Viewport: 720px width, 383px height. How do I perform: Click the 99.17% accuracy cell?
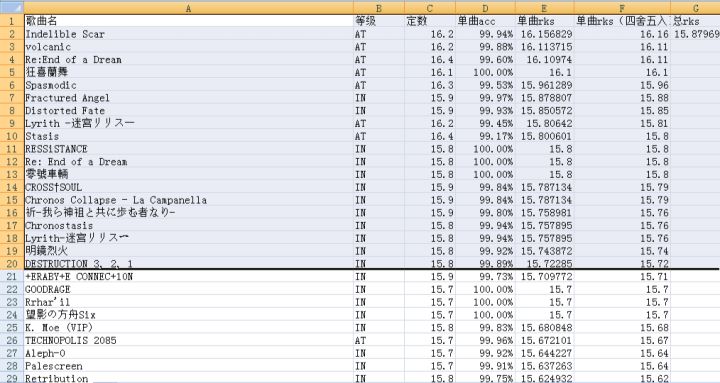[485, 136]
